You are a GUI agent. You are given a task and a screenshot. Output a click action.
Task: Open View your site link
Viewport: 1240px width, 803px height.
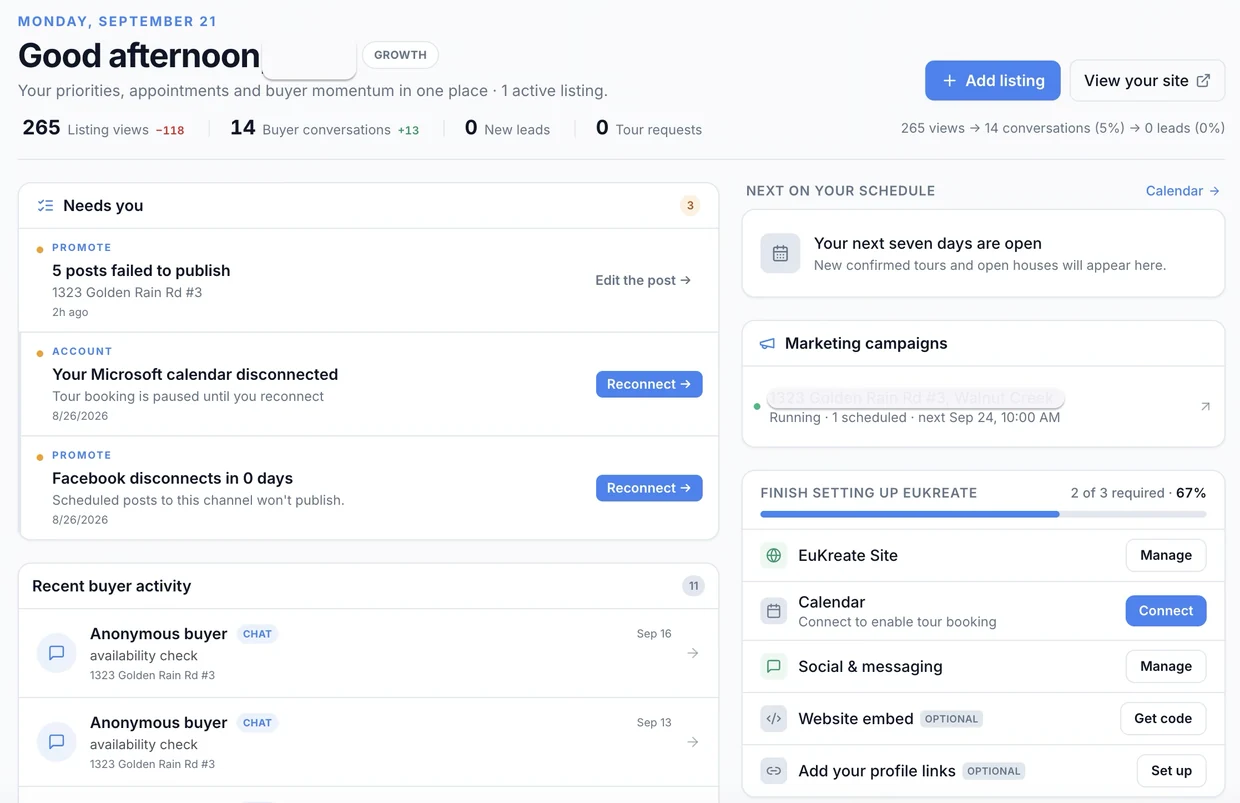coord(1147,81)
